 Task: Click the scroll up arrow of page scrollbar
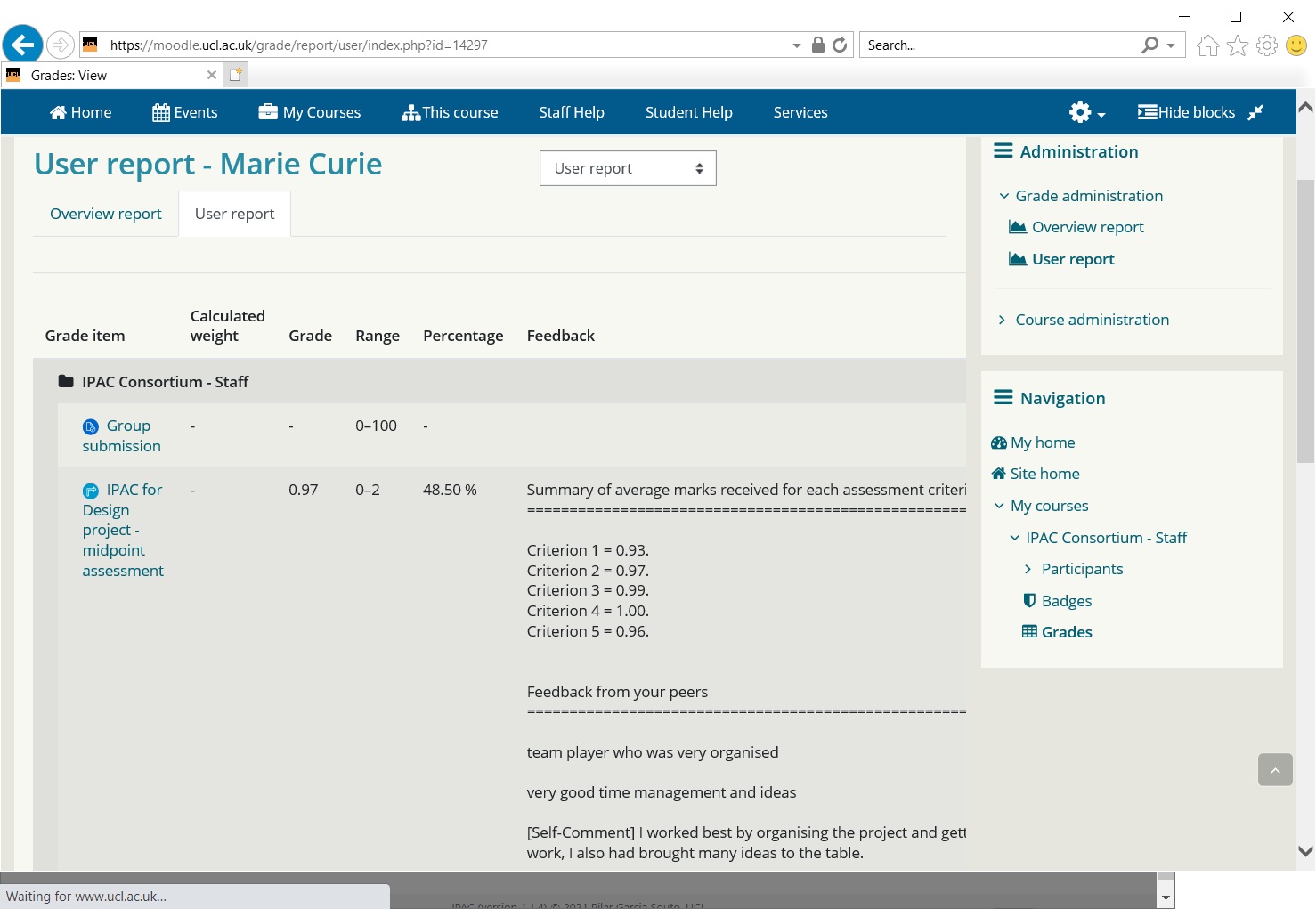(x=1305, y=108)
